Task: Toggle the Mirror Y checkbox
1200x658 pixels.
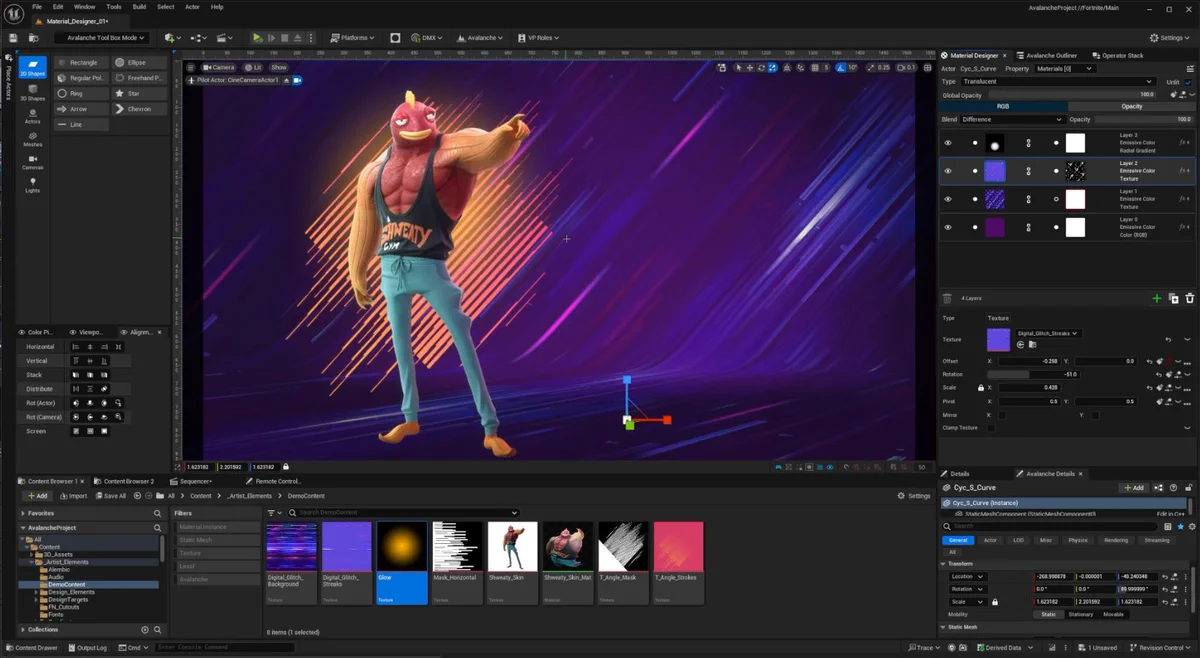Action: (x=1095, y=414)
